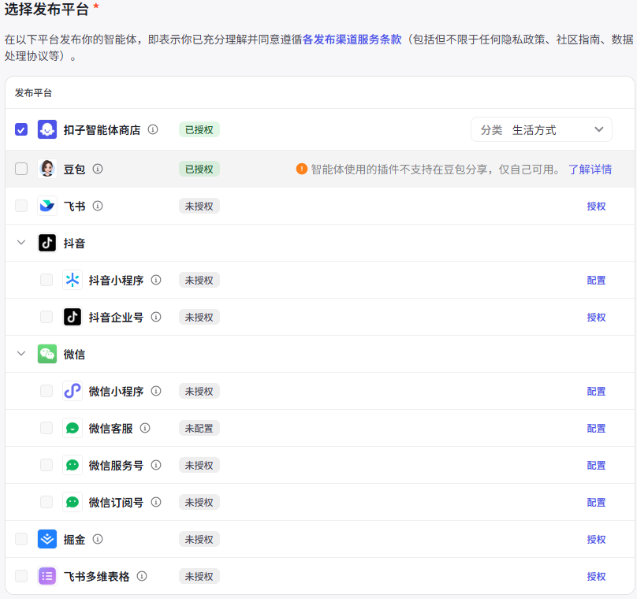Open info tooltip next to 微信客服

145,428
